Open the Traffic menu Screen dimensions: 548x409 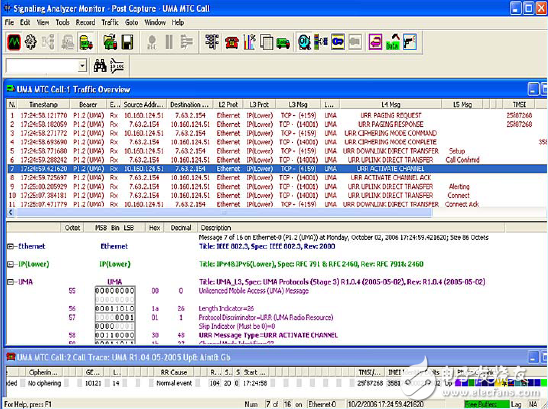(x=110, y=22)
